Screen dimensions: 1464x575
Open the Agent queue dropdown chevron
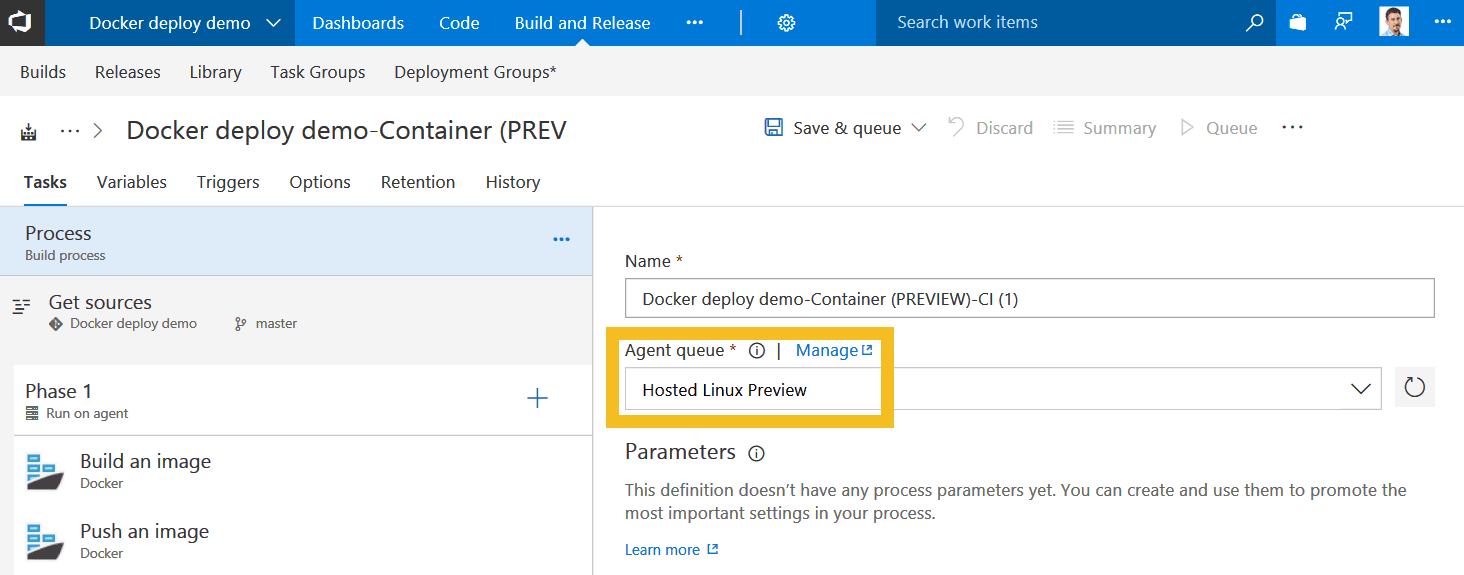[1361, 389]
